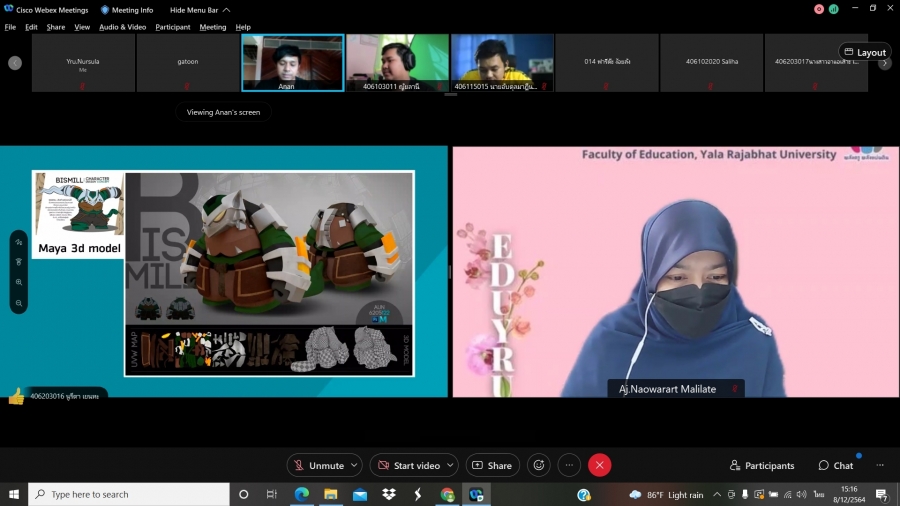Open Meeting Info

(127, 10)
